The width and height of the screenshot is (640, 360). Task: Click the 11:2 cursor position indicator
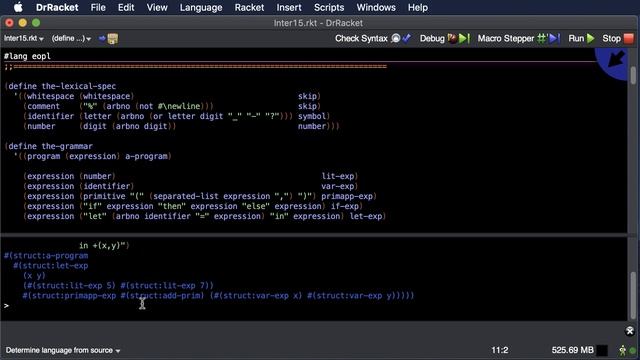click(x=500, y=350)
